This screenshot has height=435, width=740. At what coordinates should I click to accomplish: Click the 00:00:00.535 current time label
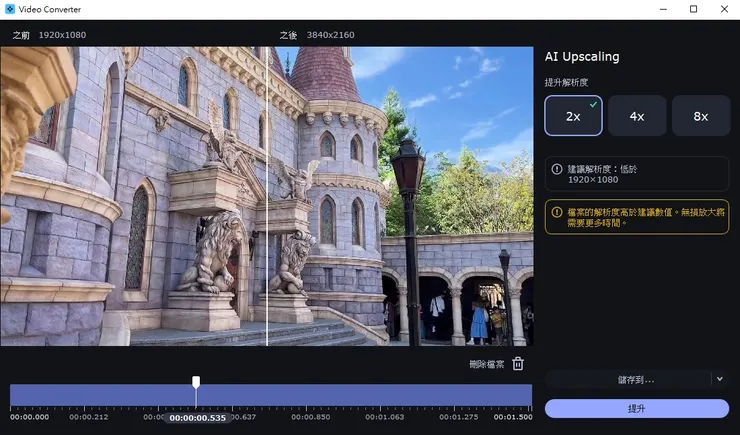(x=197, y=418)
